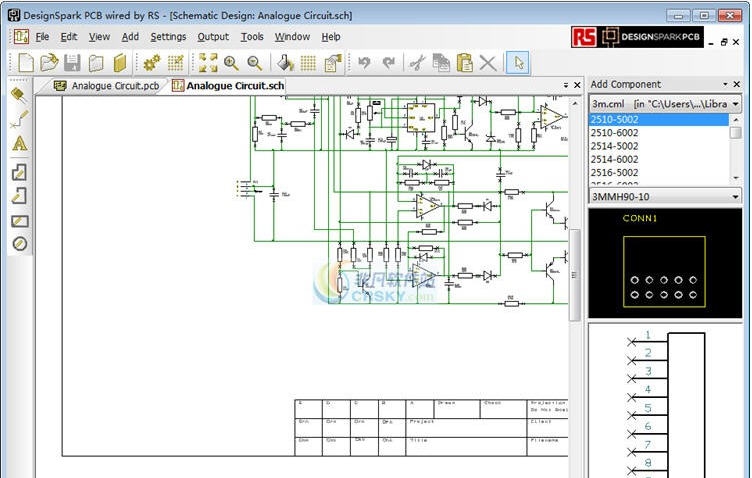Click the project sheets icon
Viewport: 752px width, 478px height.
coord(96,63)
